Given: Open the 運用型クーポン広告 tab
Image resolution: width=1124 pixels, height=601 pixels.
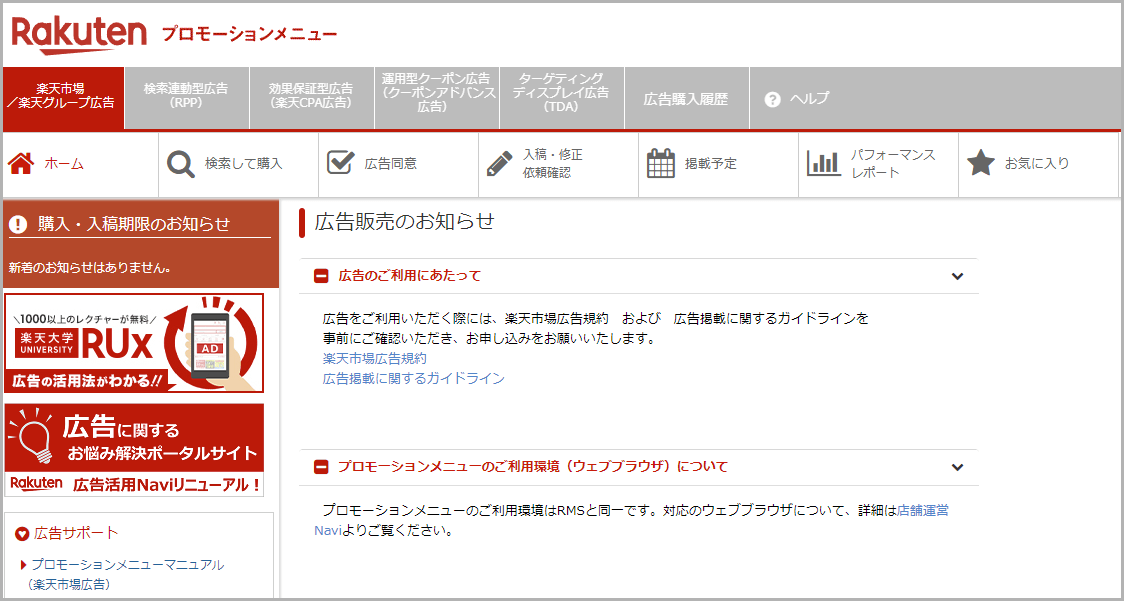Looking at the screenshot, I should (x=436, y=98).
